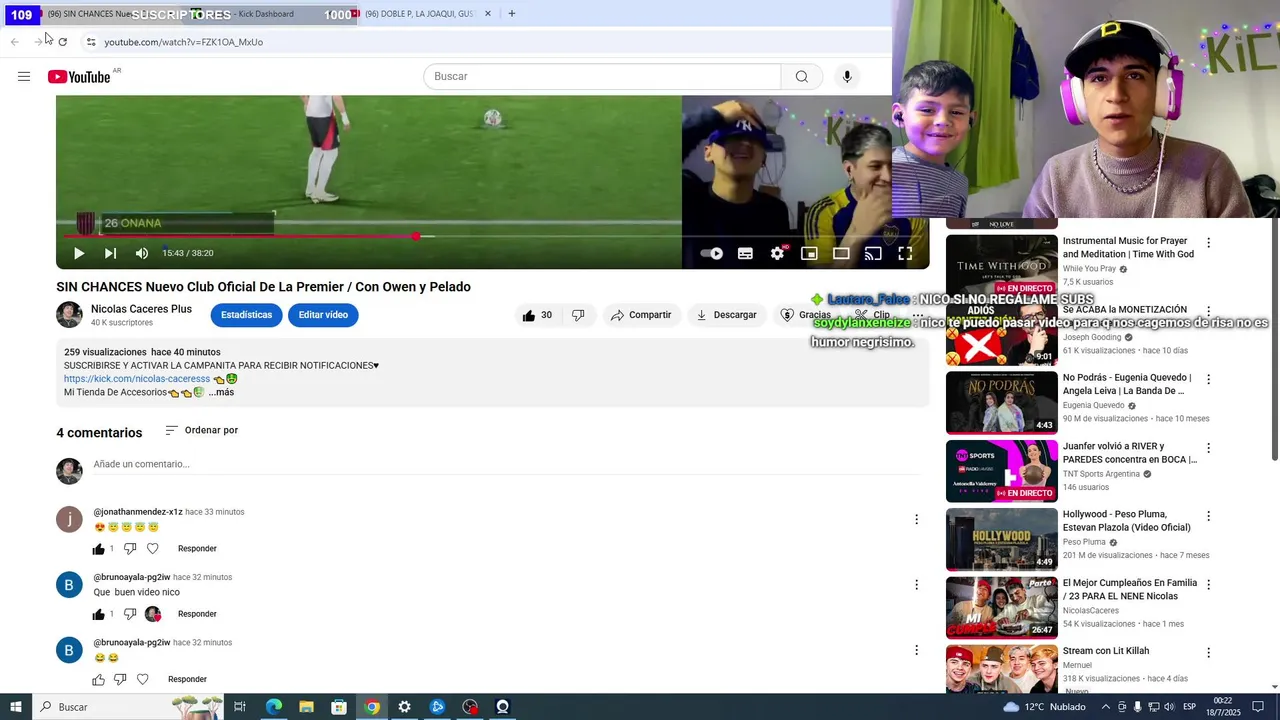Reload the current page

point(63,42)
